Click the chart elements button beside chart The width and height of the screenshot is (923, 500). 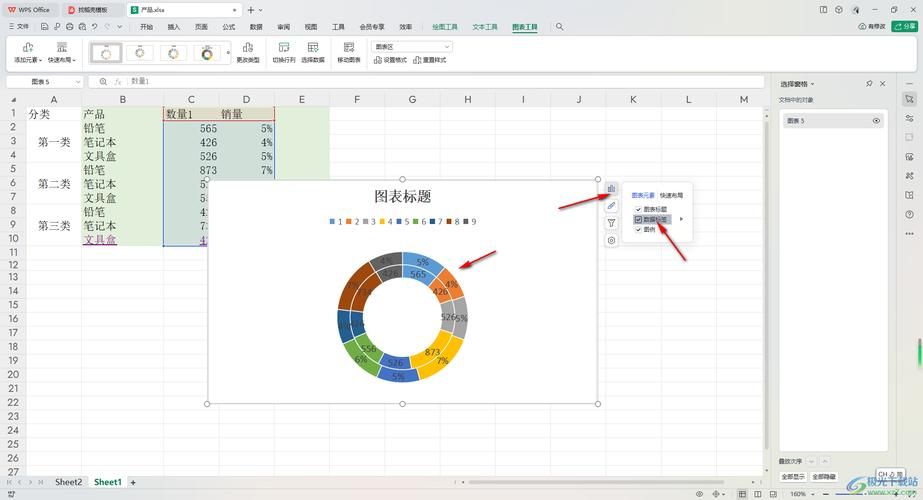pos(612,188)
